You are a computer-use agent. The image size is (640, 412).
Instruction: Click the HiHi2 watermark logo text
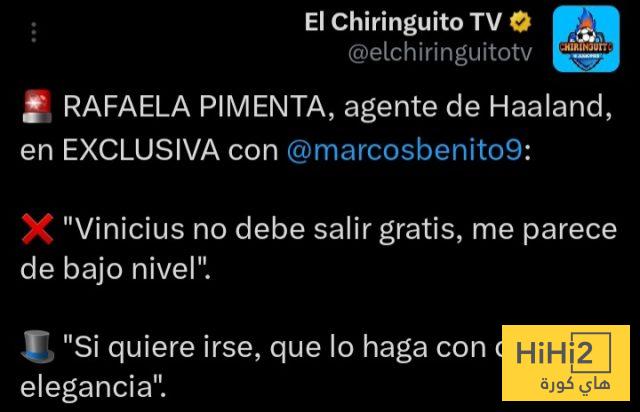coord(554,353)
